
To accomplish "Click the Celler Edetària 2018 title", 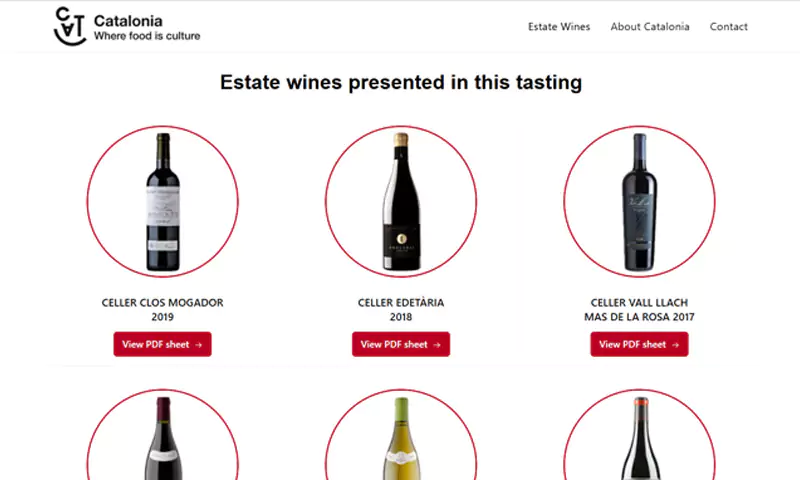I will click(x=401, y=310).
